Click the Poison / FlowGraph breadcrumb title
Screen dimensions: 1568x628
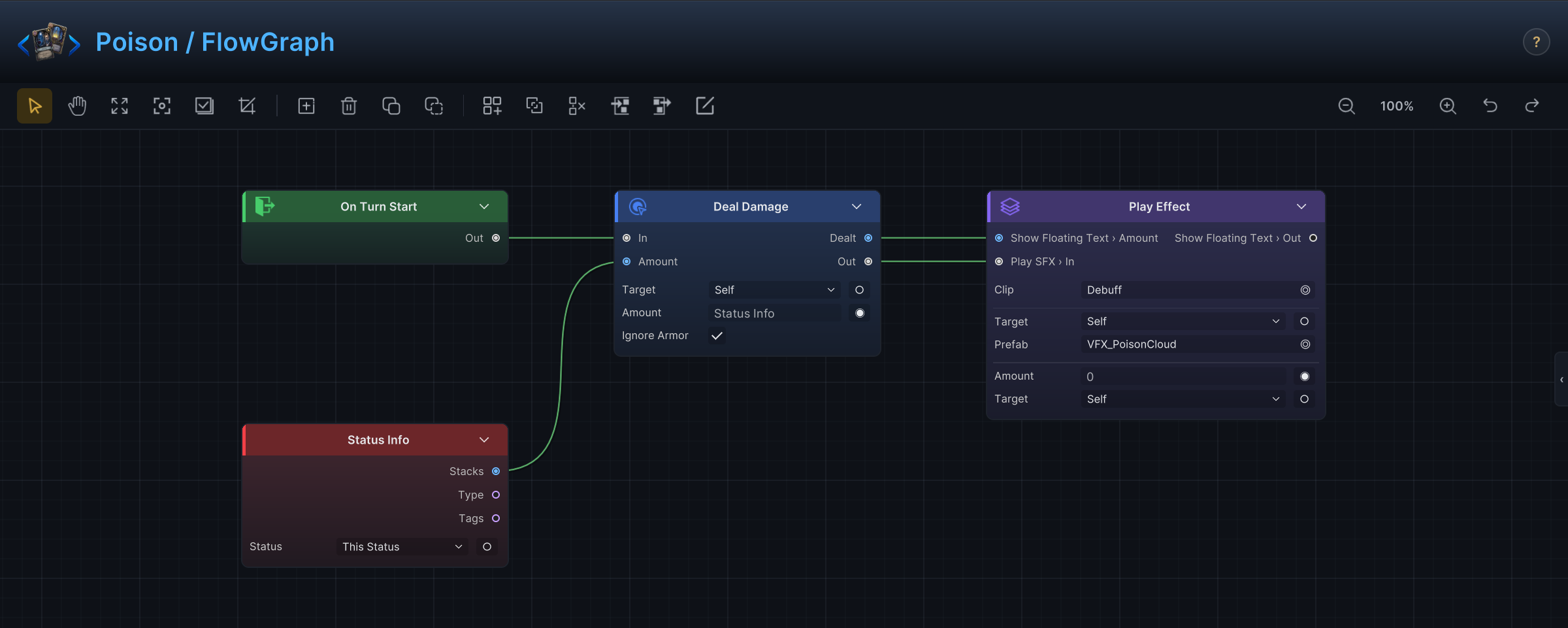215,42
